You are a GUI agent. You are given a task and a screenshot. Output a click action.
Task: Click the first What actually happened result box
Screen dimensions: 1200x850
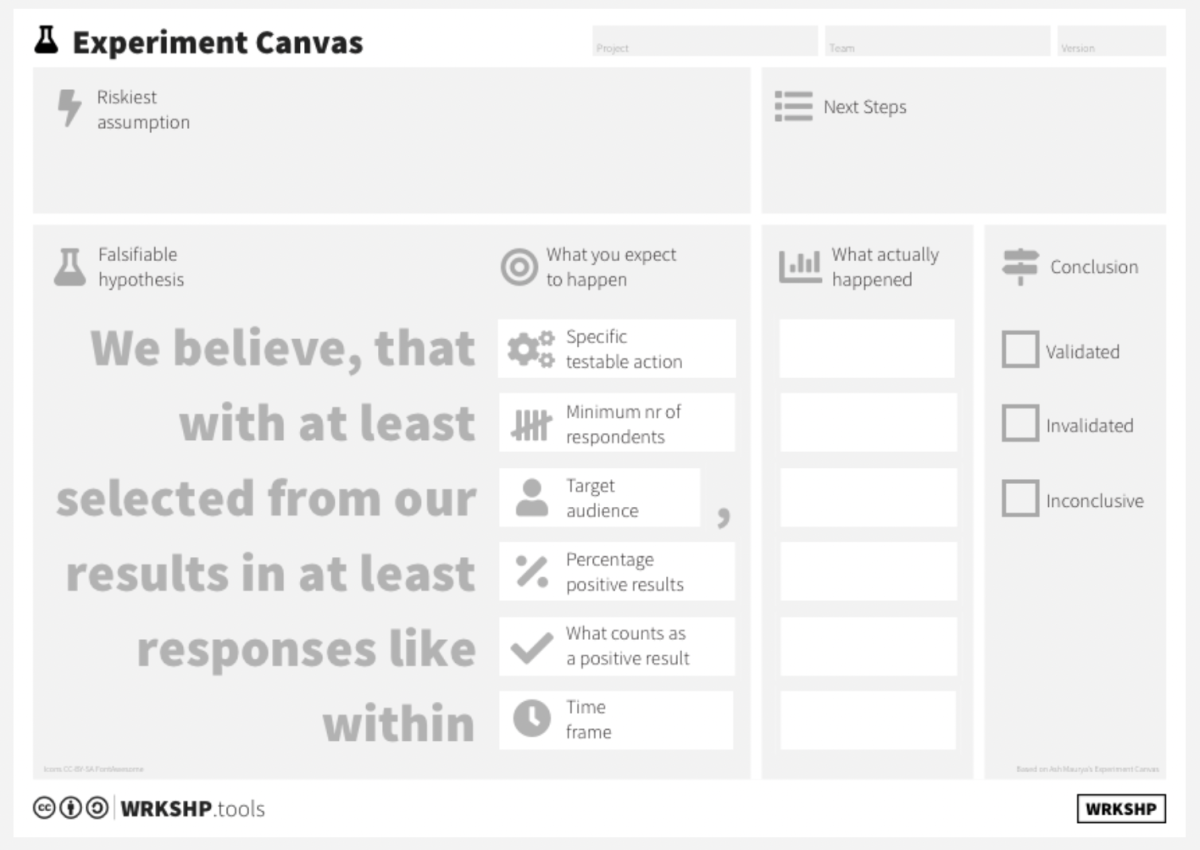coord(867,349)
